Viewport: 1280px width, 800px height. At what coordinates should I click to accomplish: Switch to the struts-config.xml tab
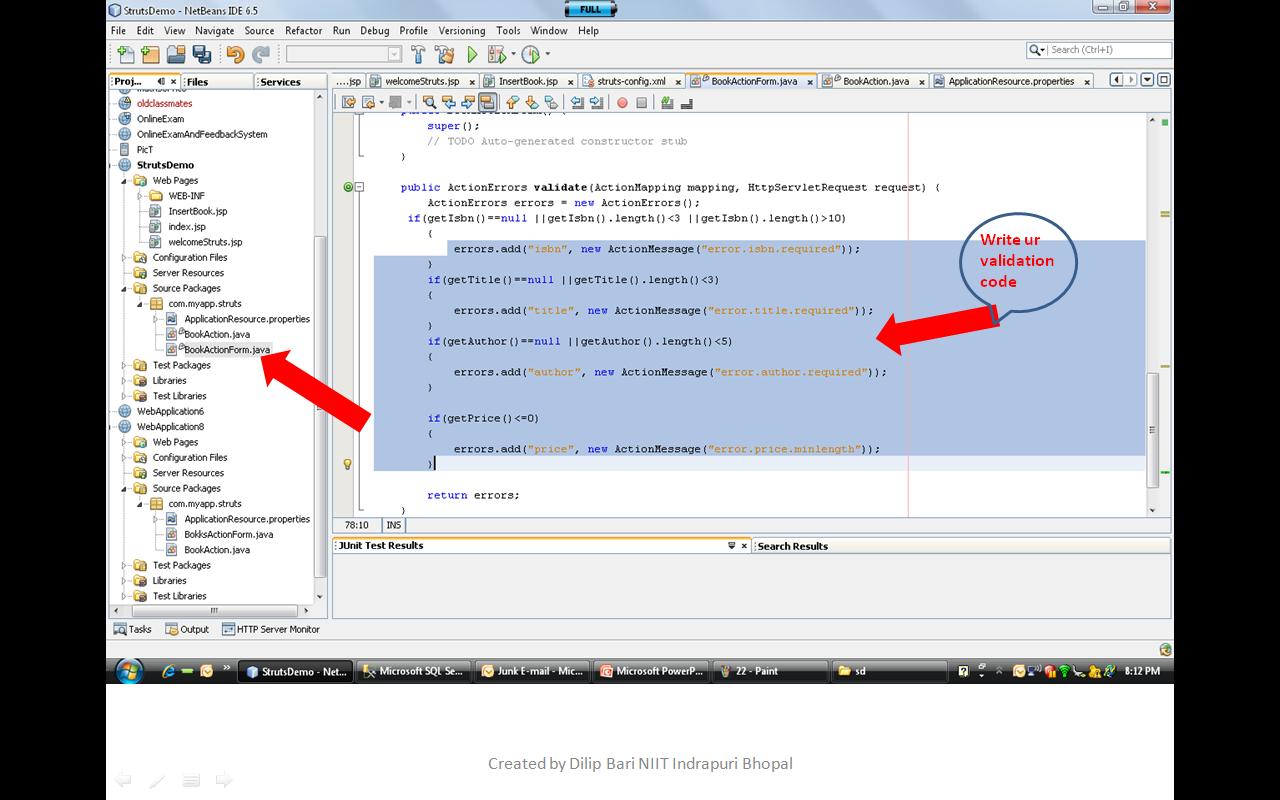(x=630, y=81)
